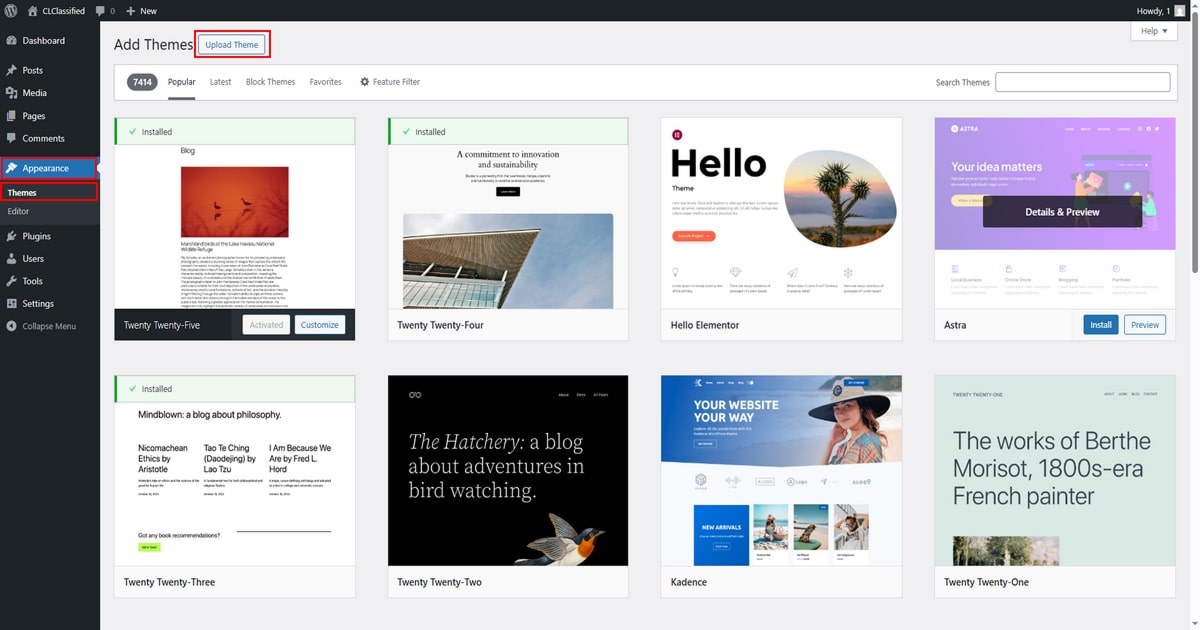Click the Twenty Twenty-Three theme name

tap(169, 582)
